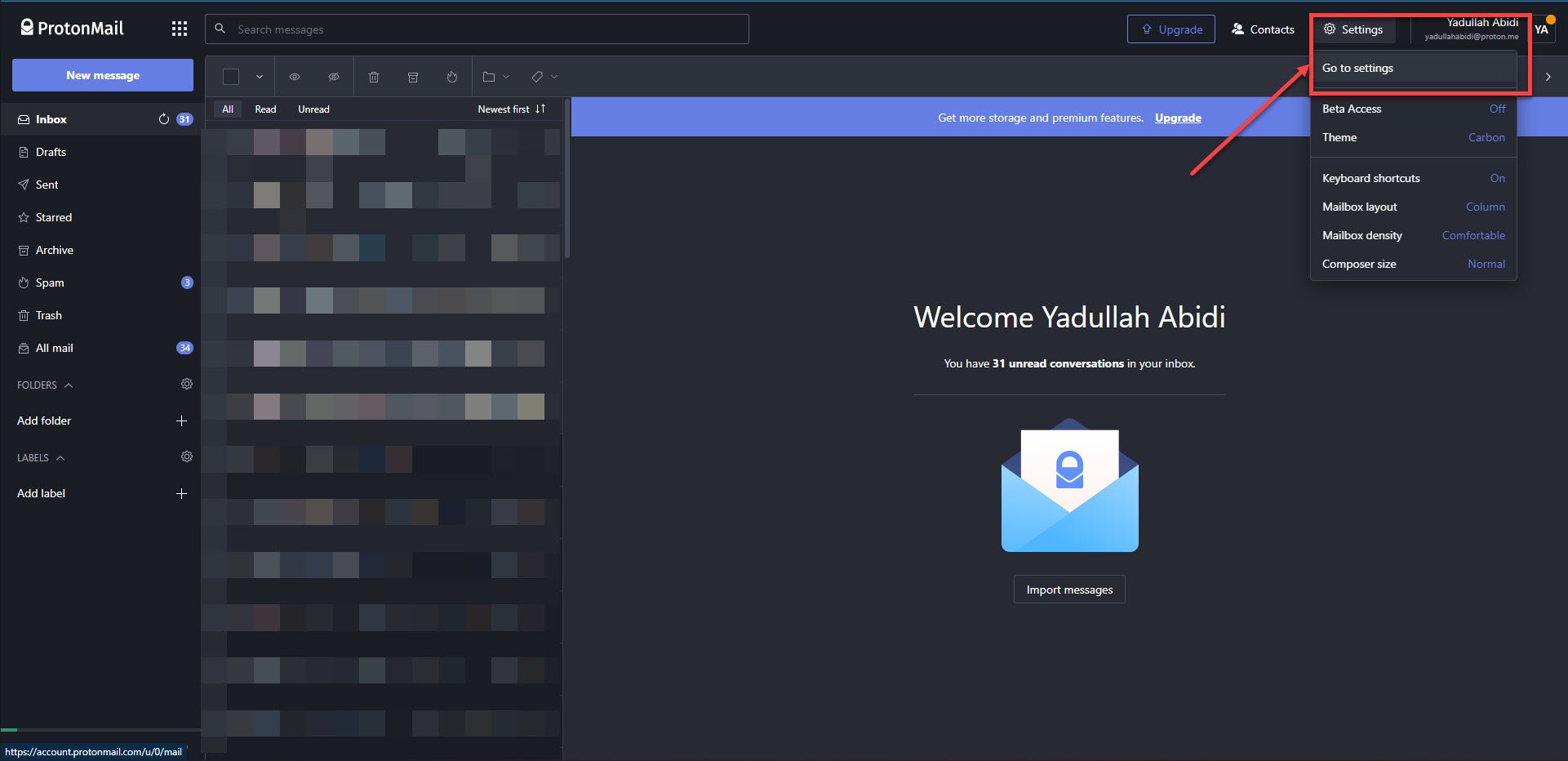Click the envelope illustration
The width and height of the screenshot is (1568, 761).
click(x=1069, y=485)
